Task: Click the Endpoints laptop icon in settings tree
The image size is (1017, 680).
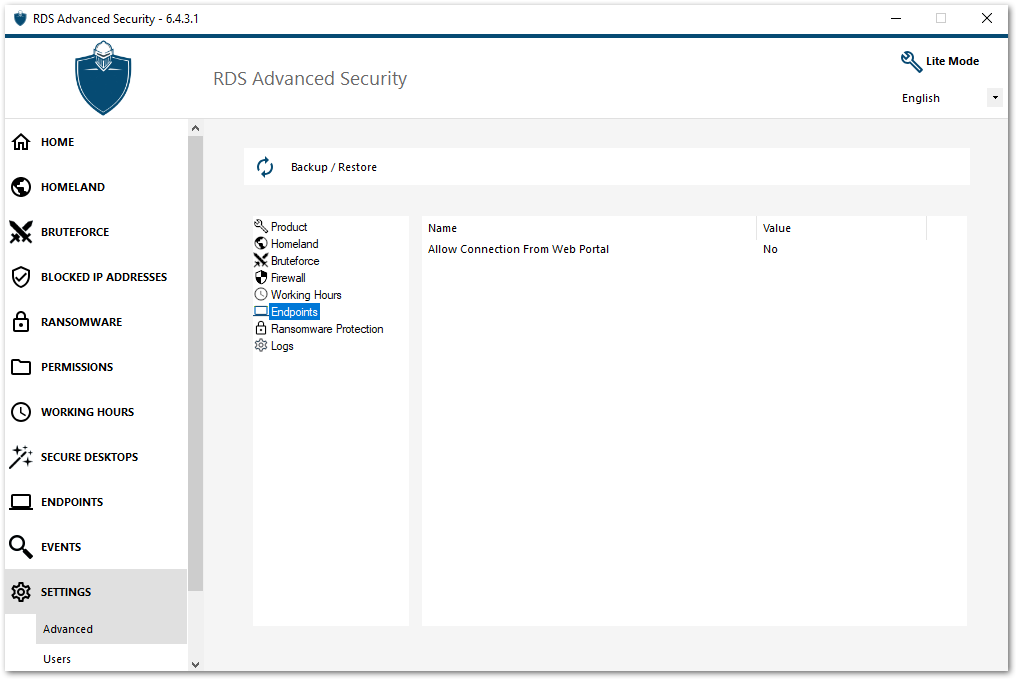Action: coord(261,311)
